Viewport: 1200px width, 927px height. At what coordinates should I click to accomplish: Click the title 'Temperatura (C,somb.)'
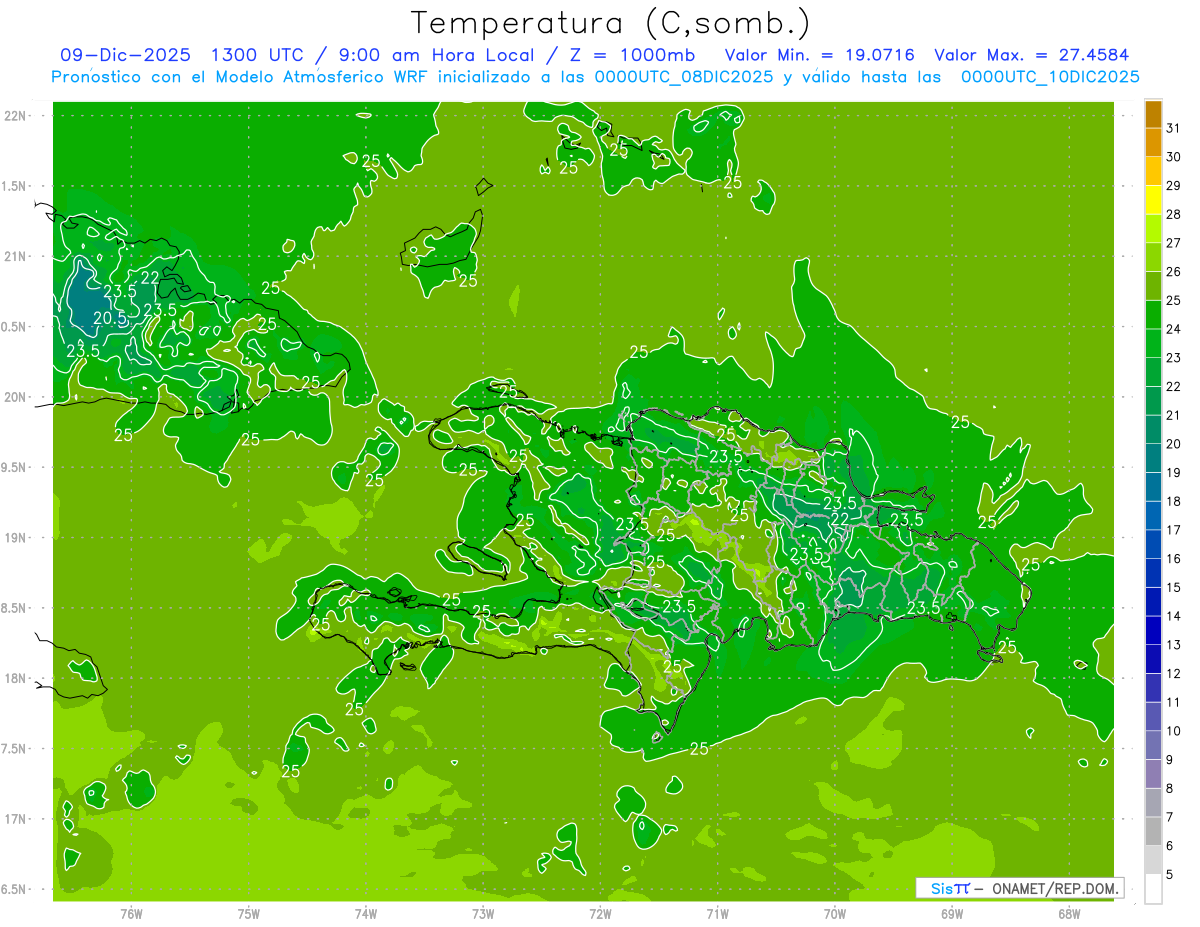click(x=611, y=23)
